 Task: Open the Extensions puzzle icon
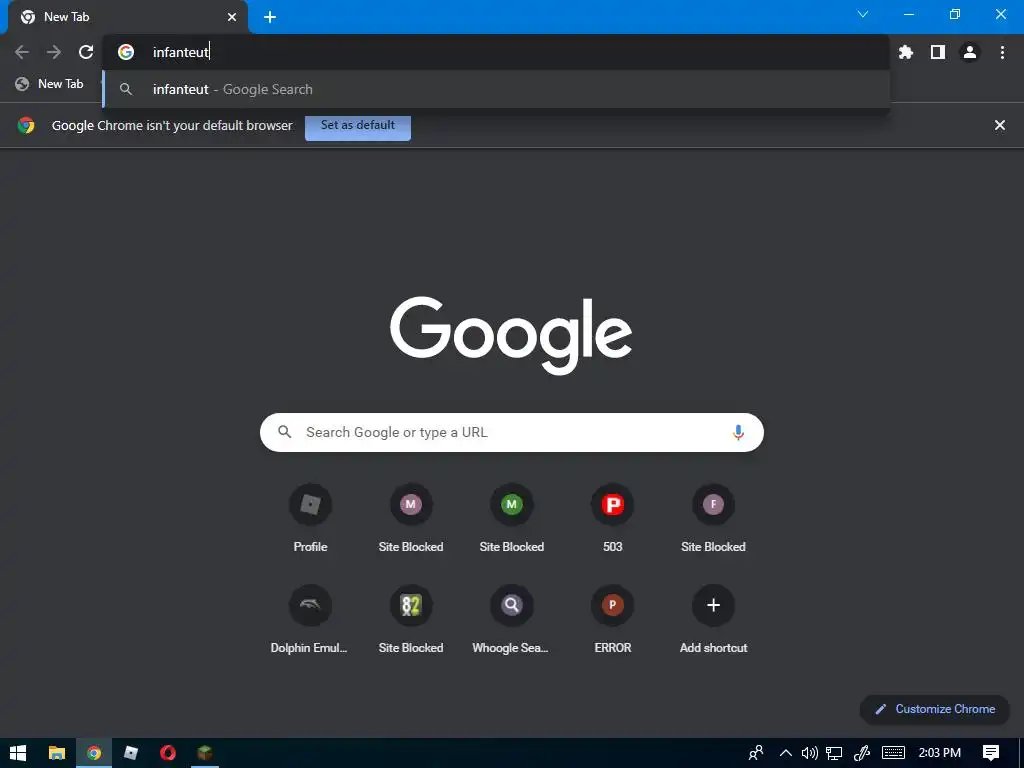[906, 52]
